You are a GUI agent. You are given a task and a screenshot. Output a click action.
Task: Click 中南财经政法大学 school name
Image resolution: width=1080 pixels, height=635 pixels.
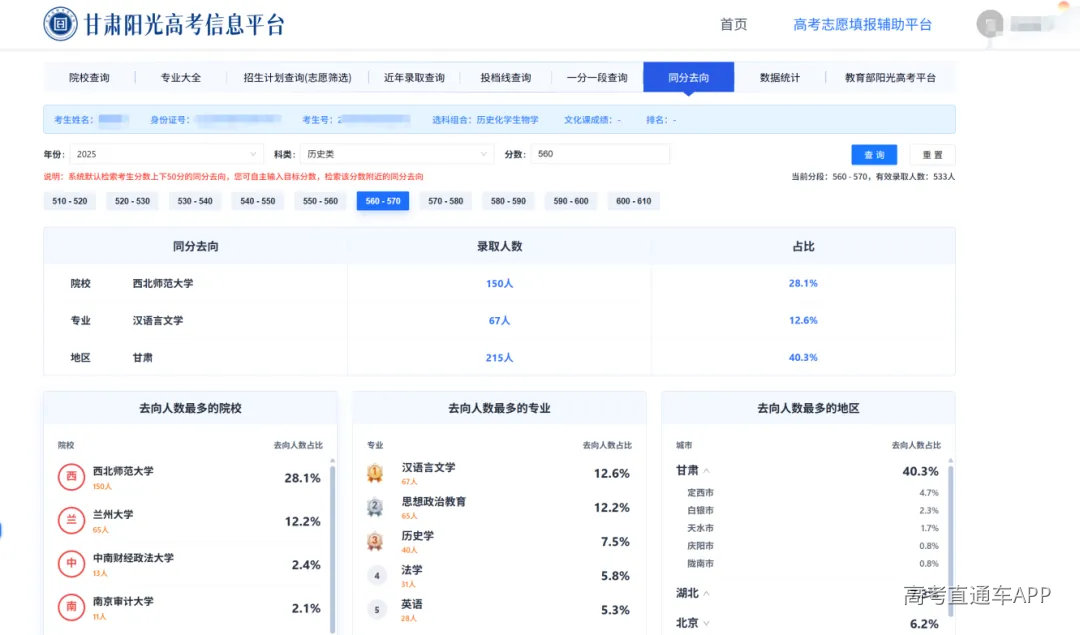[134, 558]
